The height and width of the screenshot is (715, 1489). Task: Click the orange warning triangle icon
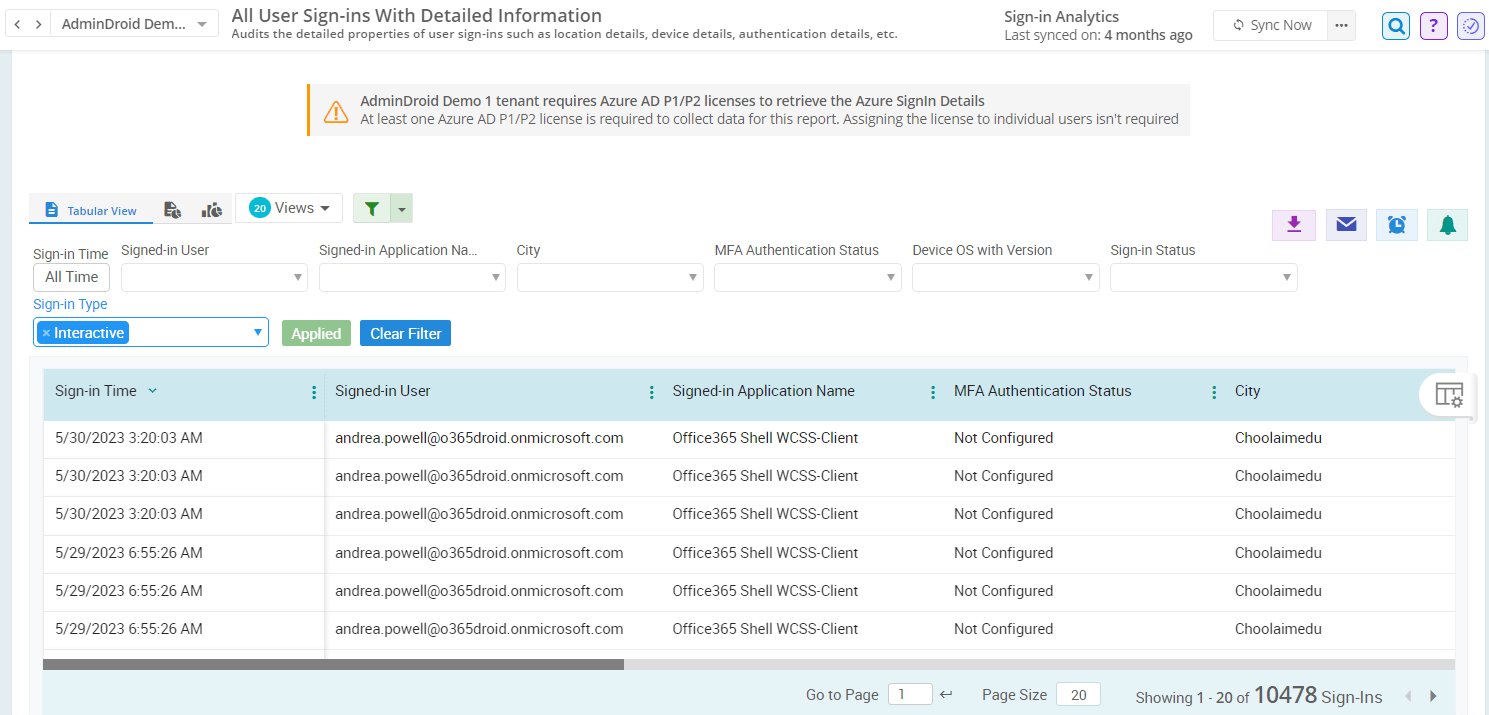click(336, 111)
